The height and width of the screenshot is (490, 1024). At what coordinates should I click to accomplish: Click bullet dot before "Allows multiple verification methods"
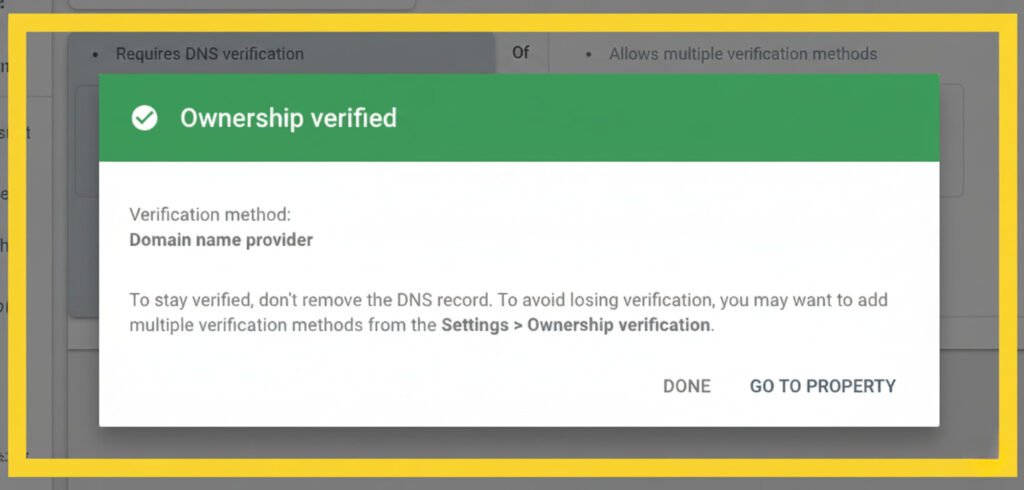pyautogui.click(x=588, y=53)
